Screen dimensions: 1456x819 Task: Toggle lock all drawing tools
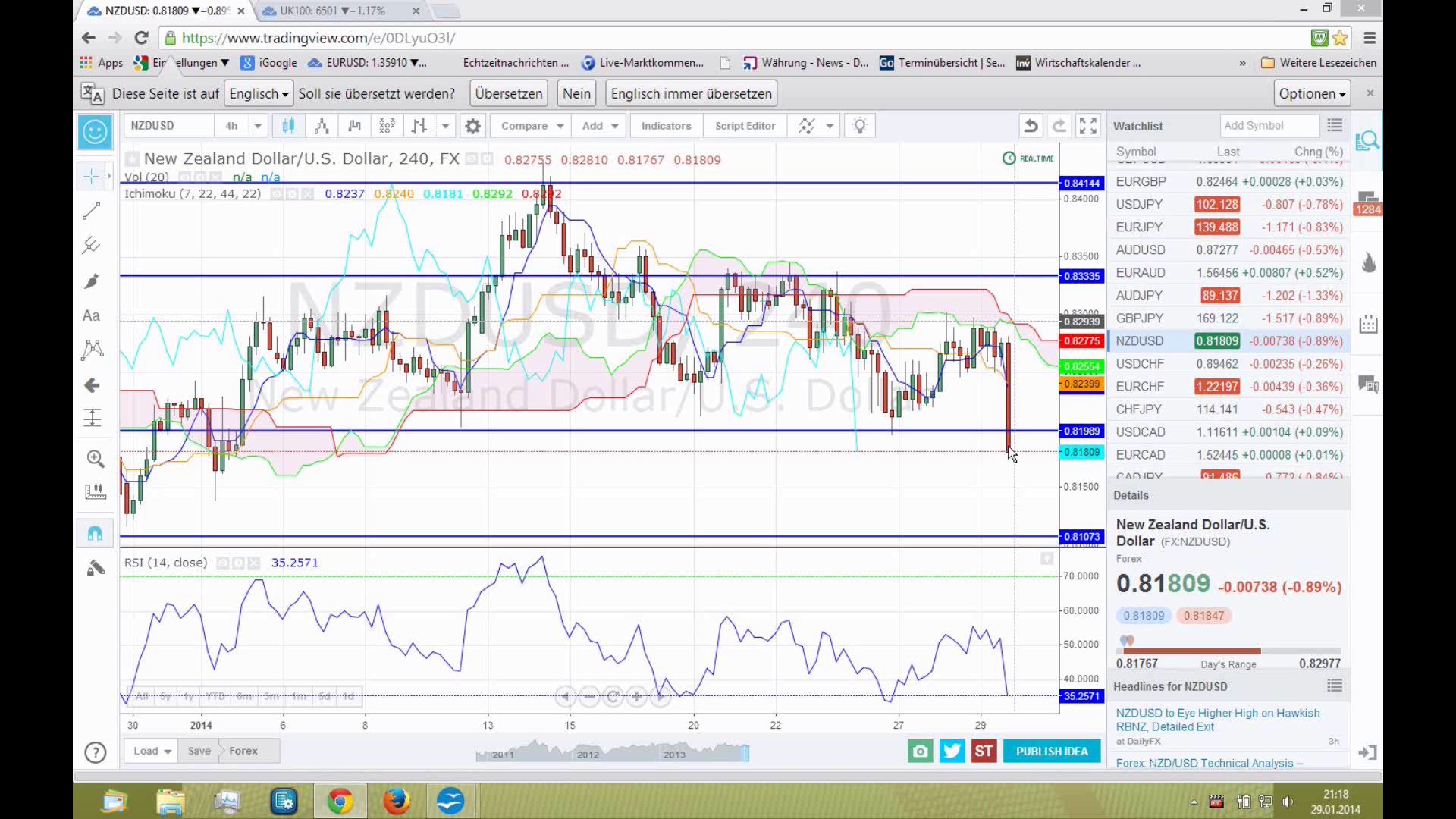pos(95,568)
